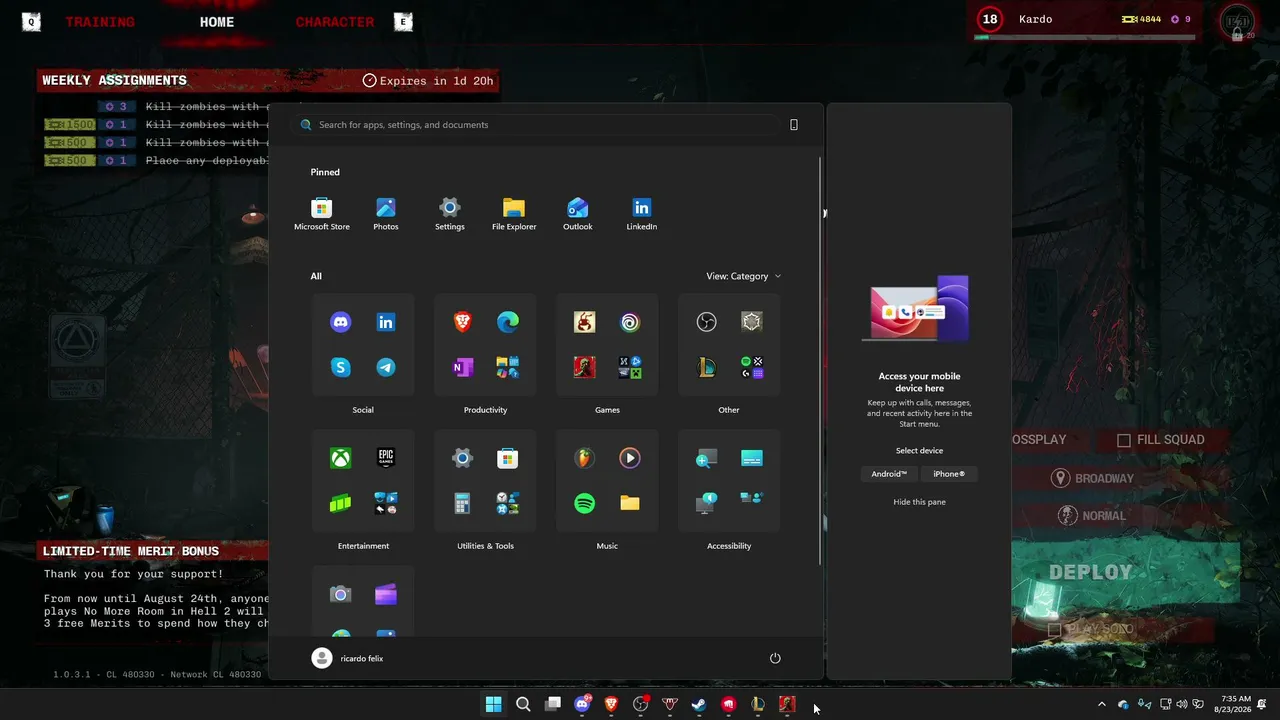Open Brave browser in the Productivity category
The width and height of the screenshot is (1280, 720).
click(463, 322)
